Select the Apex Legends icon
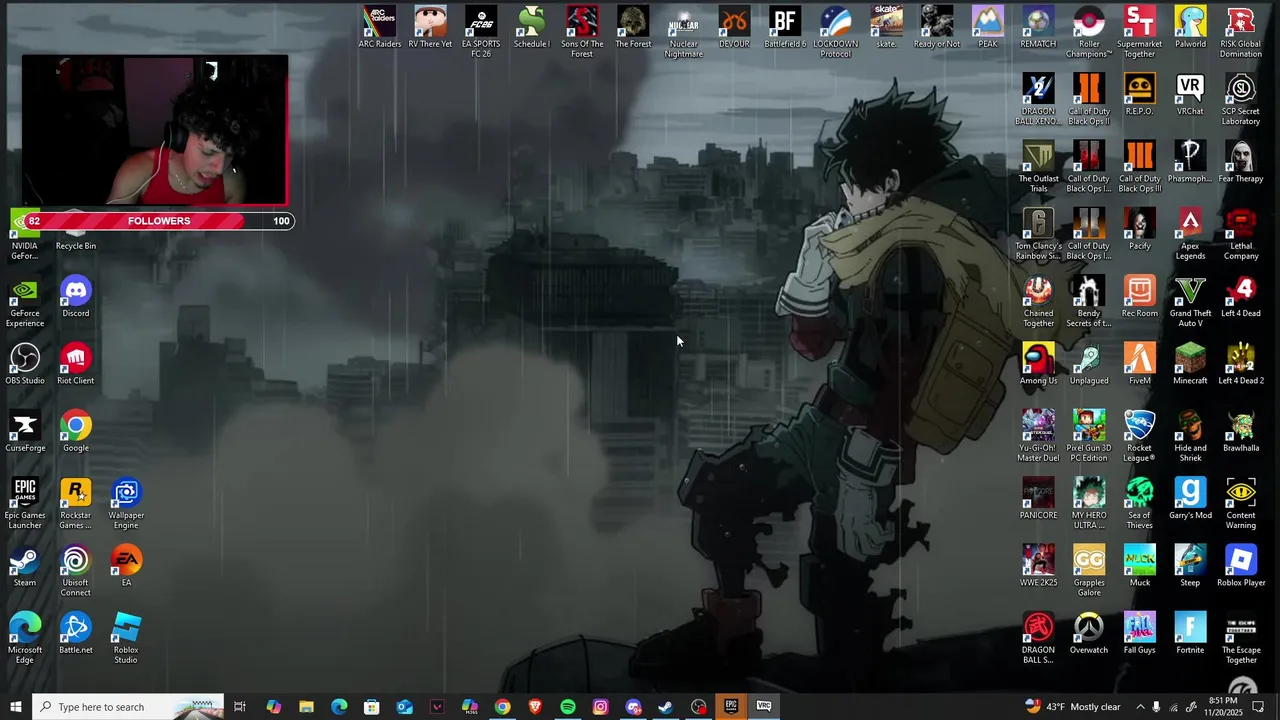Viewport: 1280px width, 720px height. pyautogui.click(x=1190, y=233)
